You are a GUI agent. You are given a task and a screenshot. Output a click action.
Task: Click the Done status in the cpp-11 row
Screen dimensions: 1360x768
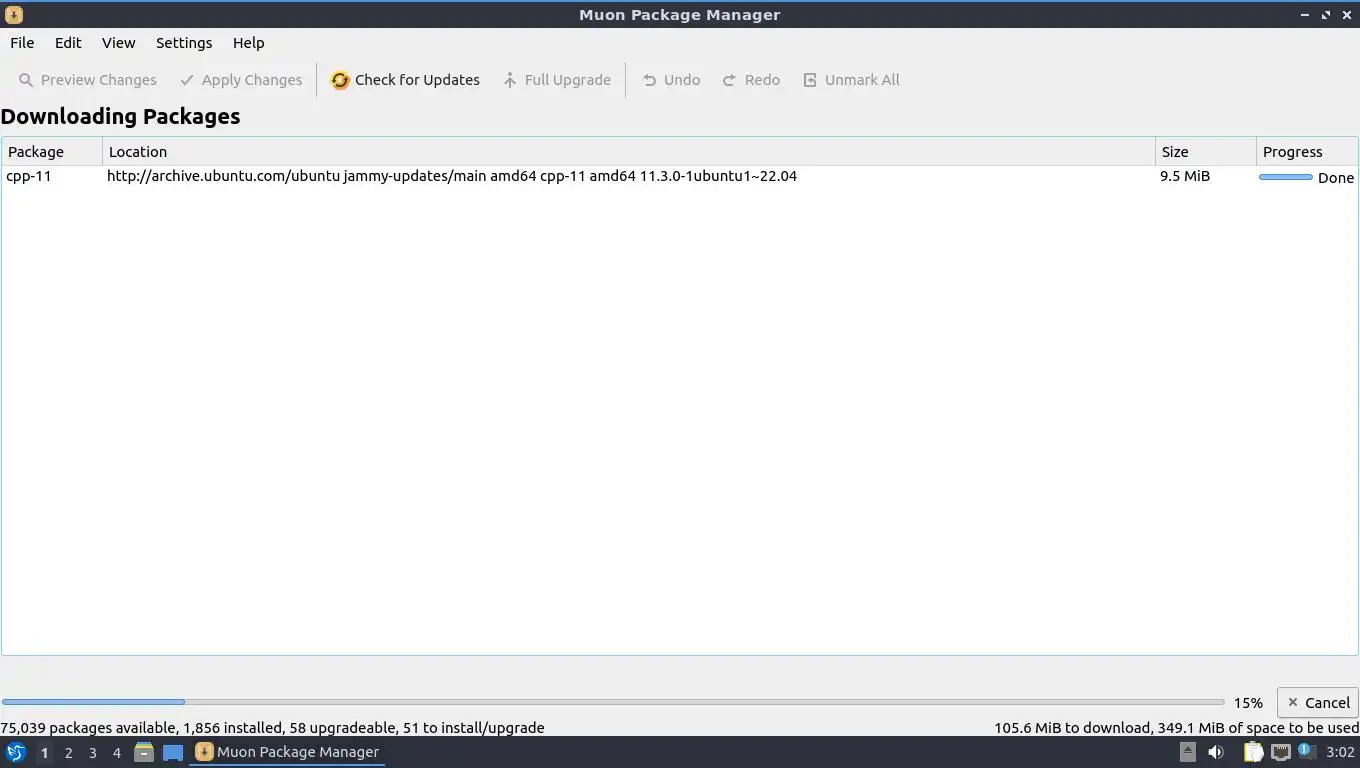click(1335, 178)
